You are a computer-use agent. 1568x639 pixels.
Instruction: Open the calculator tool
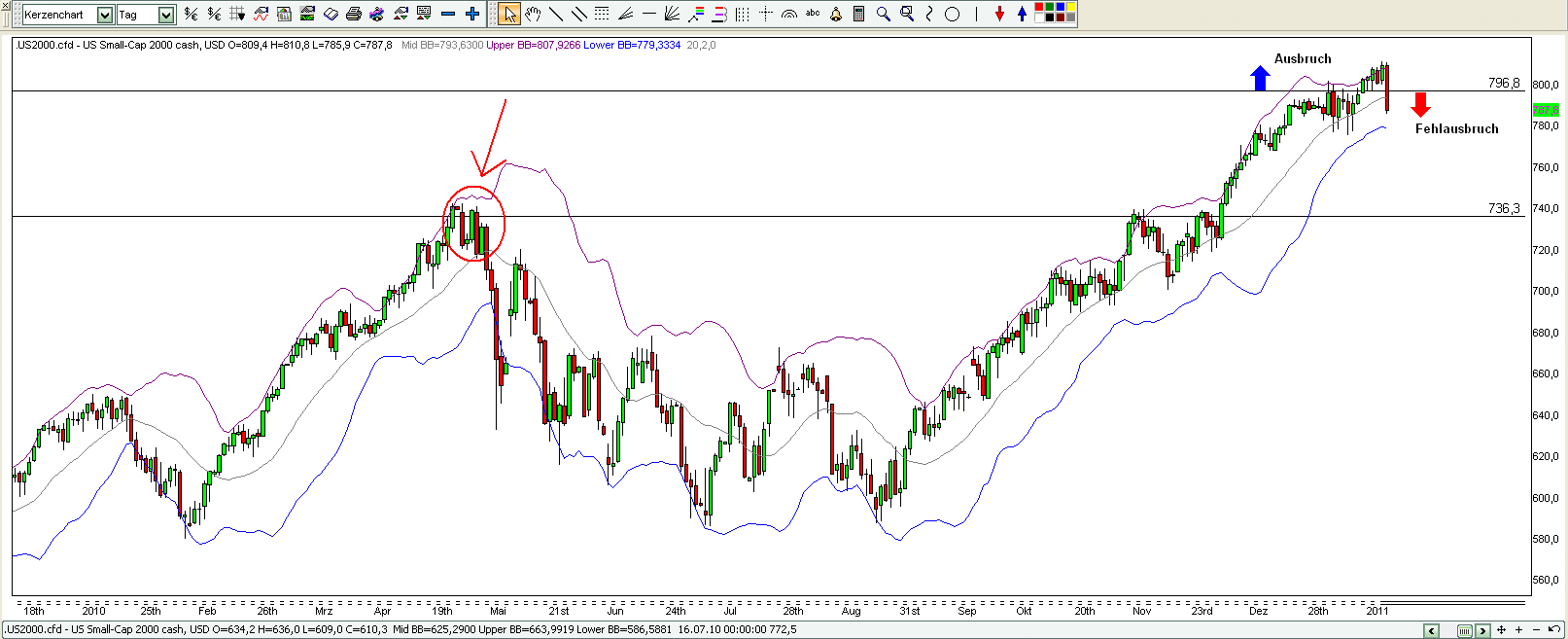[858, 14]
